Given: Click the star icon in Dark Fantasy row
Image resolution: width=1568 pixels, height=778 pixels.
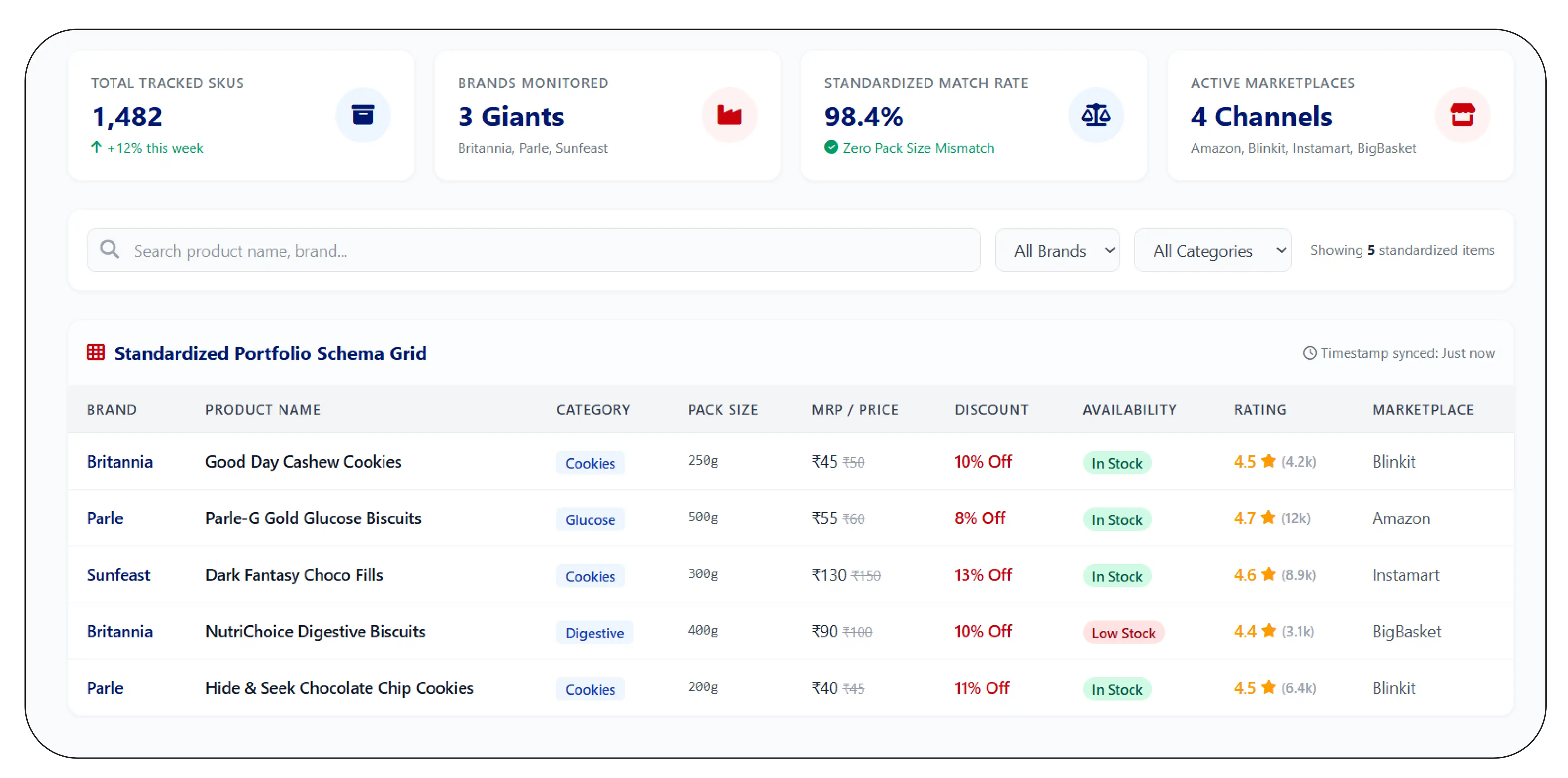Looking at the screenshot, I should click(1268, 574).
